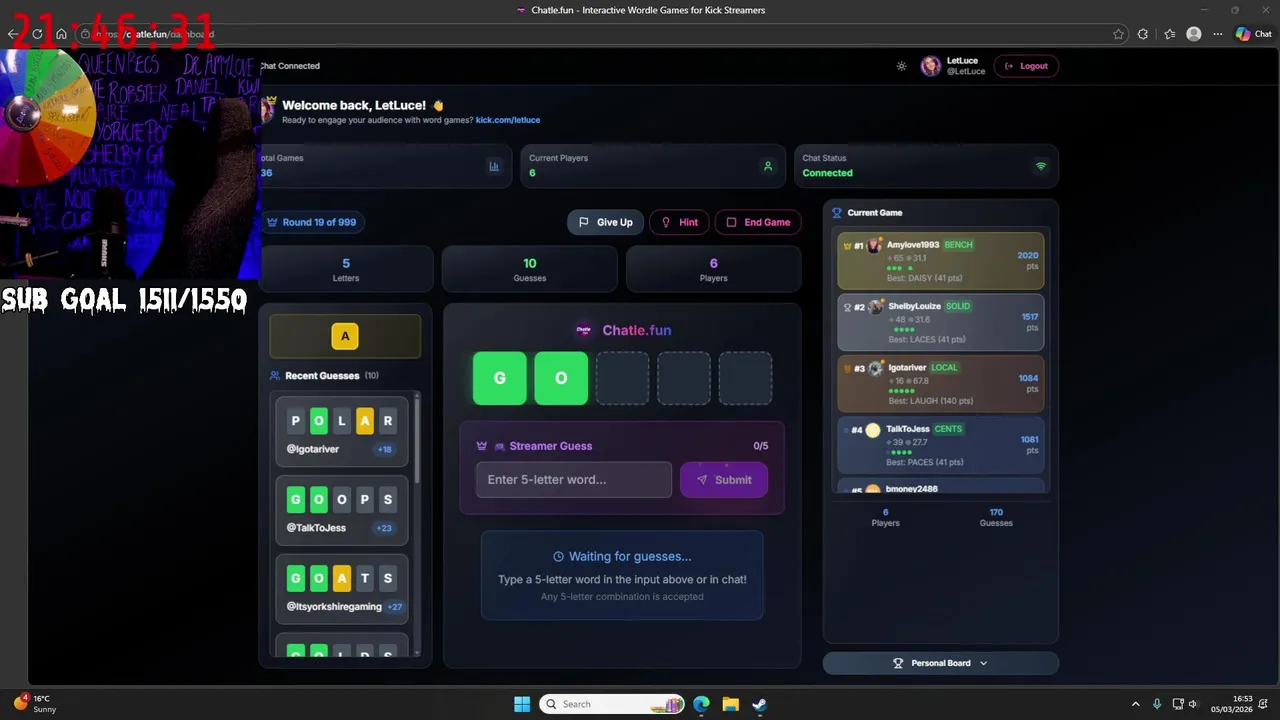Screen dimensions: 1280x720
Task: Open Igotariver leaderboard entry
Action: pos(941,384)
